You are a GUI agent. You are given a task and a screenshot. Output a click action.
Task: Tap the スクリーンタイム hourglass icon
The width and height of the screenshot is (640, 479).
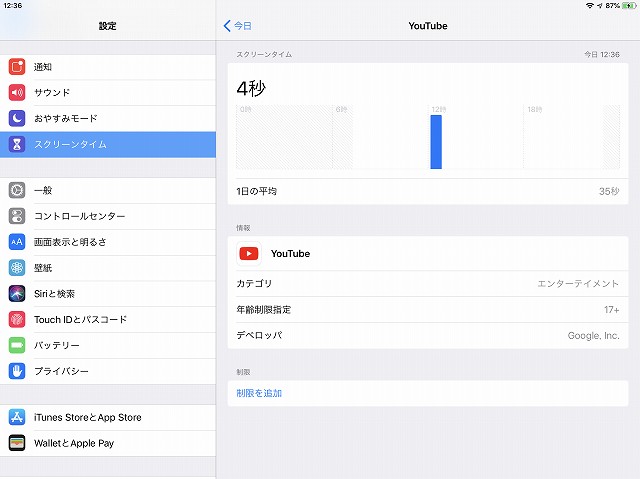(17, 144)
